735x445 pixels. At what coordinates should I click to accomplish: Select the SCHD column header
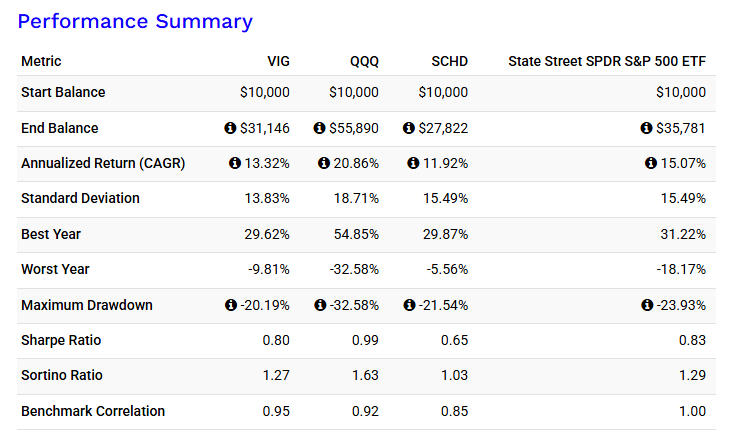tap(450, 61)
